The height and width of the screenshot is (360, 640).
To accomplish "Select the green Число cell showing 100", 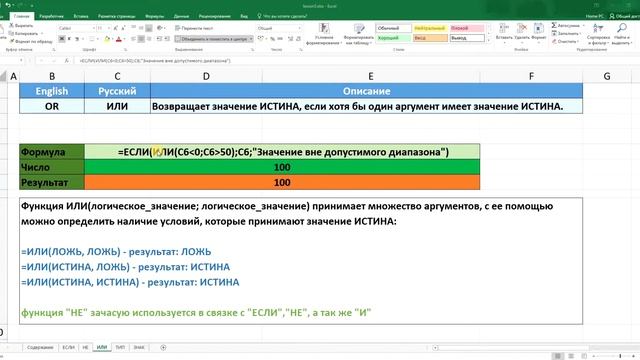I will 282,167.
